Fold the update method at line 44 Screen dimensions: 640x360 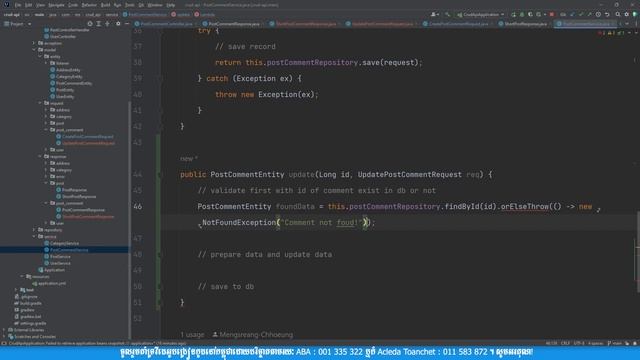point(160,175)
